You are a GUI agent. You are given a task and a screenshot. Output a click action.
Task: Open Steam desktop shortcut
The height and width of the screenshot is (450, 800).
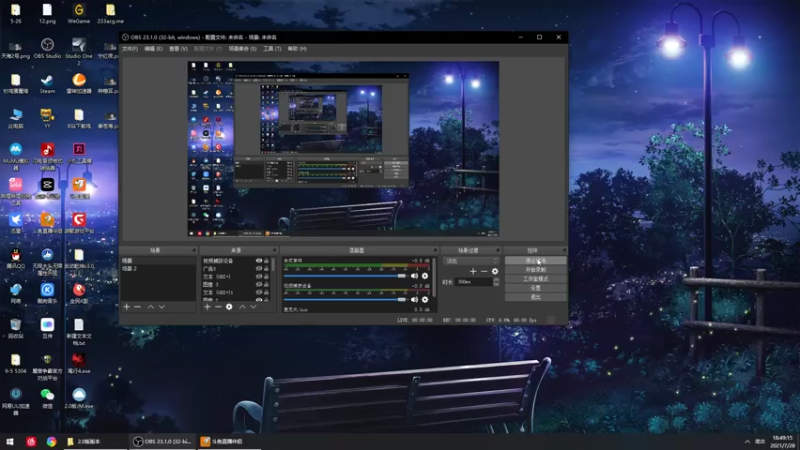pos(47,84)
